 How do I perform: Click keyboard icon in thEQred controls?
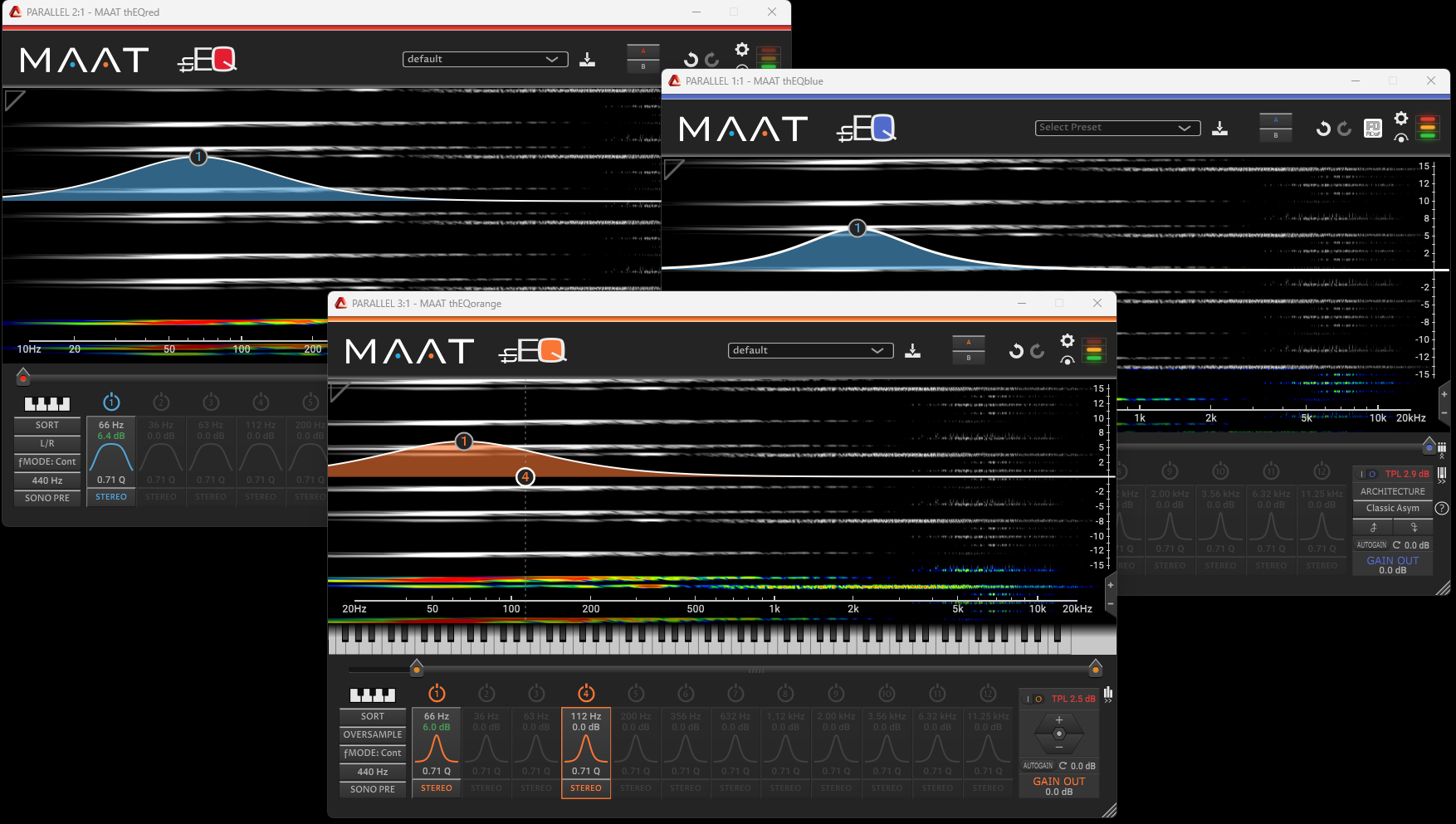point(47,404)
